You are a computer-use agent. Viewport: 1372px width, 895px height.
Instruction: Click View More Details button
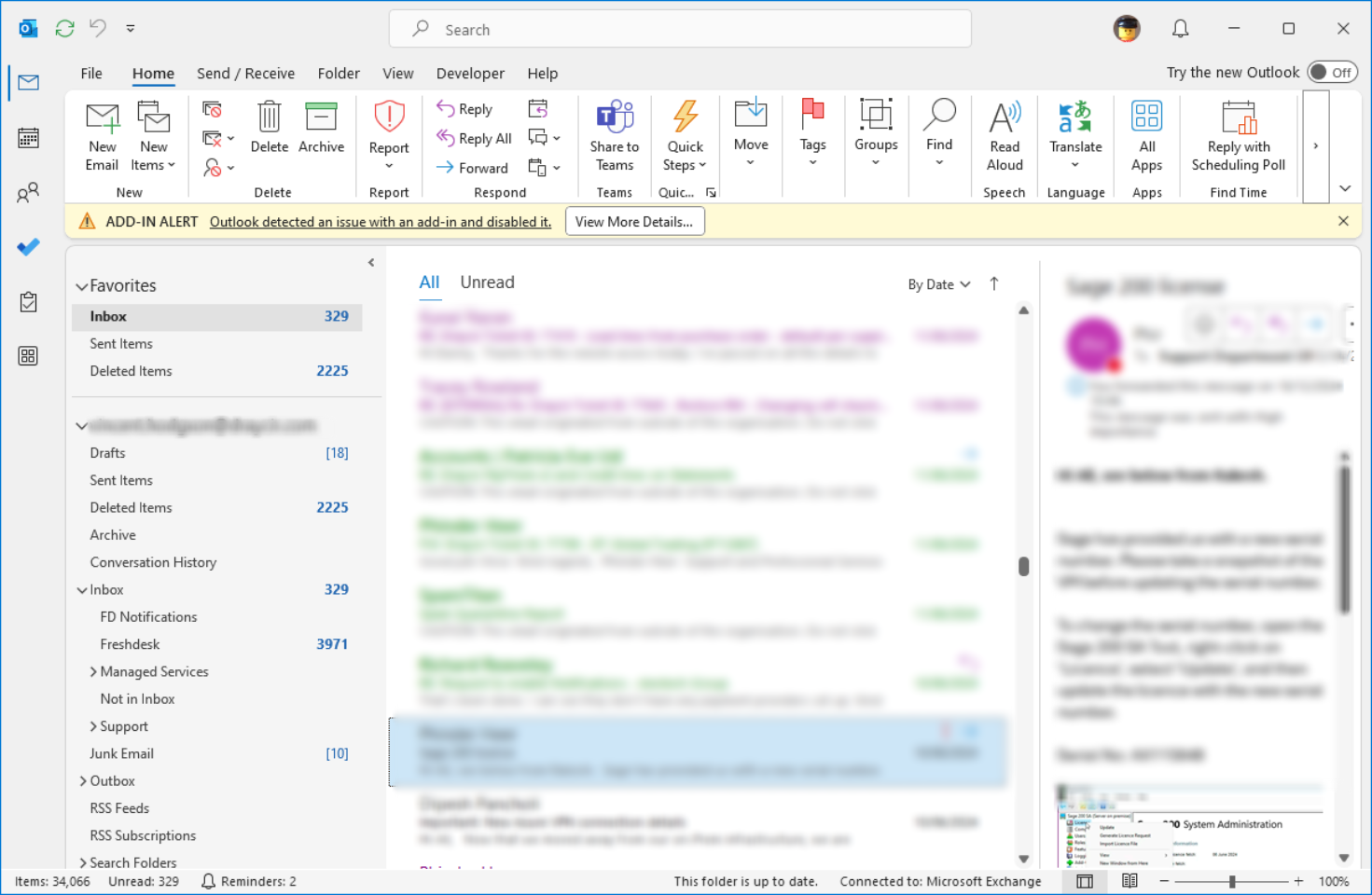coord(634,222)
